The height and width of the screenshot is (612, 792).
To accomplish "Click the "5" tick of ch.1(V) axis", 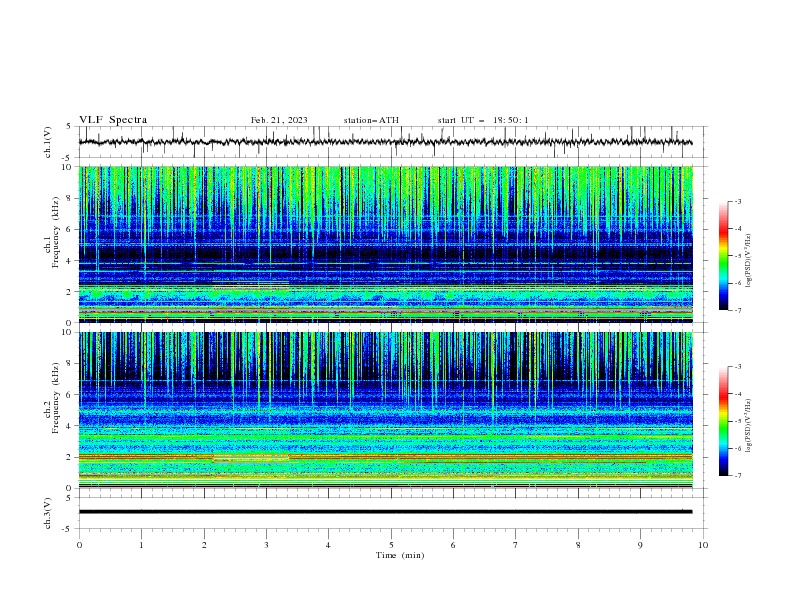I will point(69,127).
